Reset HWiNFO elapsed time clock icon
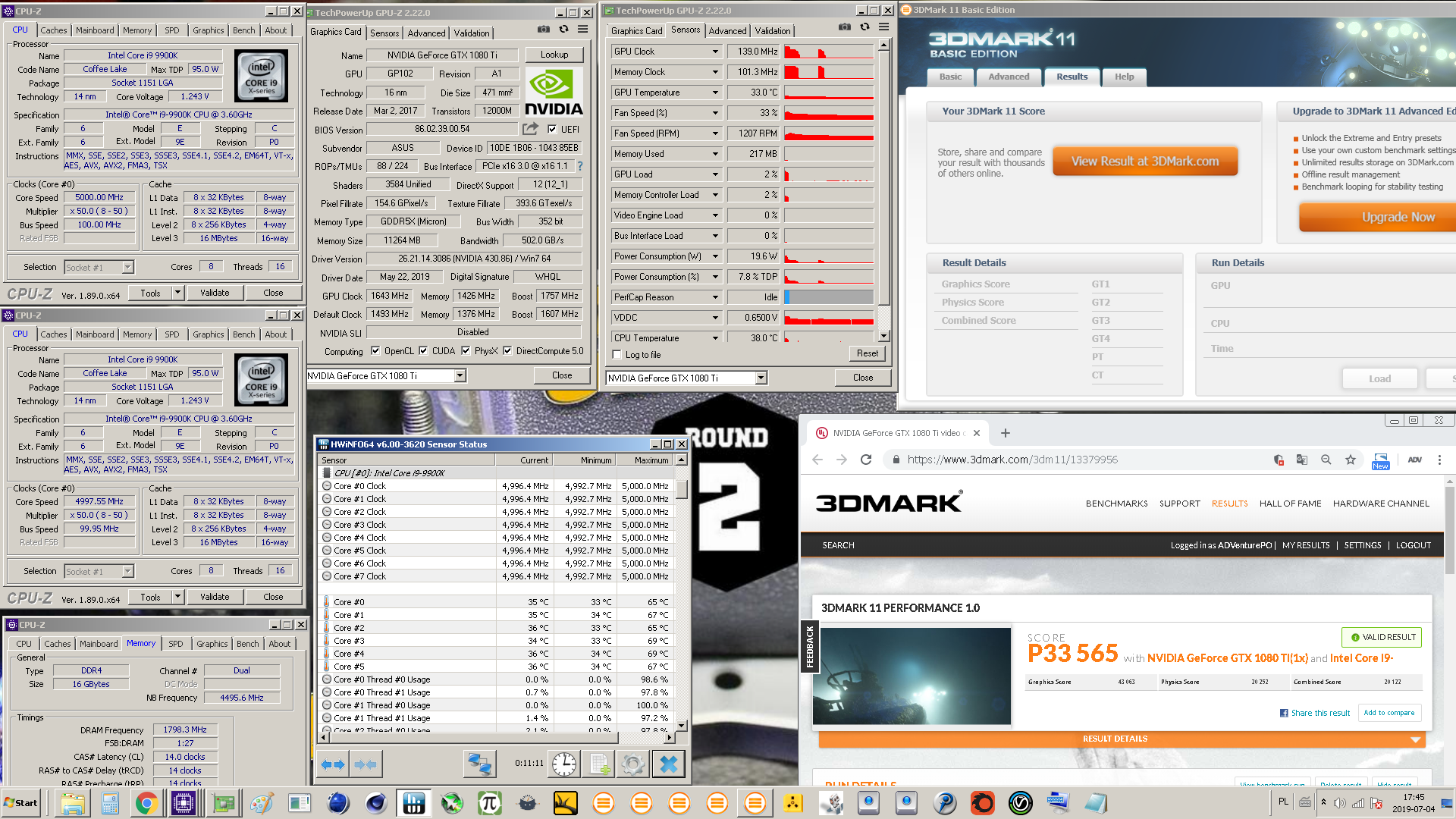Screen dimensions: 1456x819 click(x=564, y=764)
